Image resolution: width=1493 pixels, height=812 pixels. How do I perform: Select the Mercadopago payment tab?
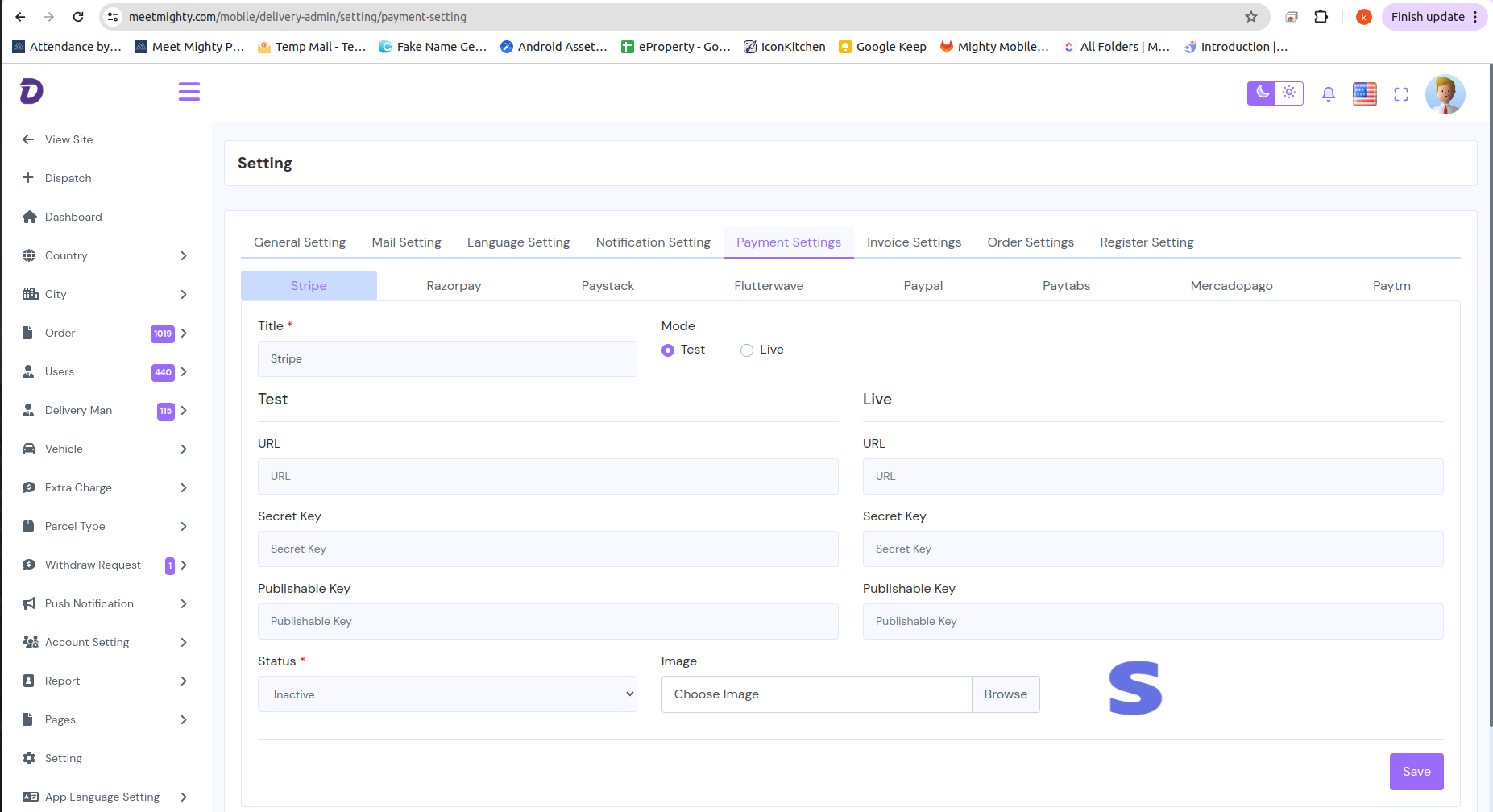(1231, 286)
